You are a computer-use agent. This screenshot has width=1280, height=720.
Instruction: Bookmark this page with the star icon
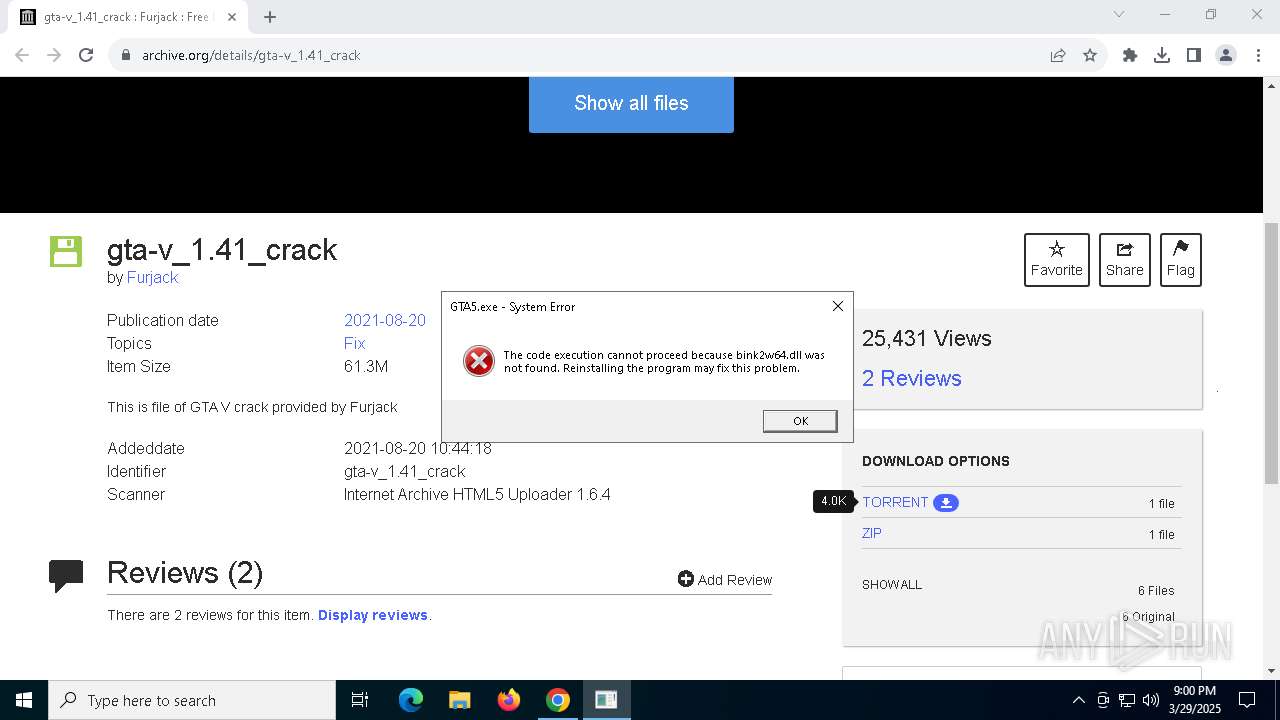pos(1090,55)
